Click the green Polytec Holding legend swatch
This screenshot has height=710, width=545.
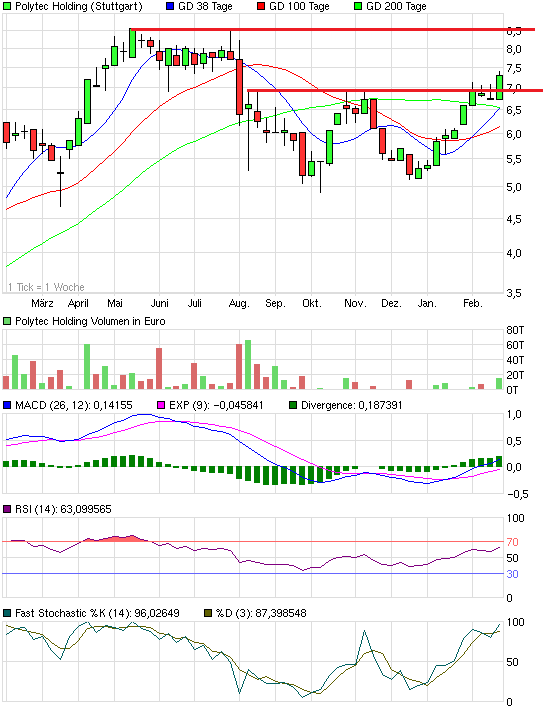click(x=7, y=6)
